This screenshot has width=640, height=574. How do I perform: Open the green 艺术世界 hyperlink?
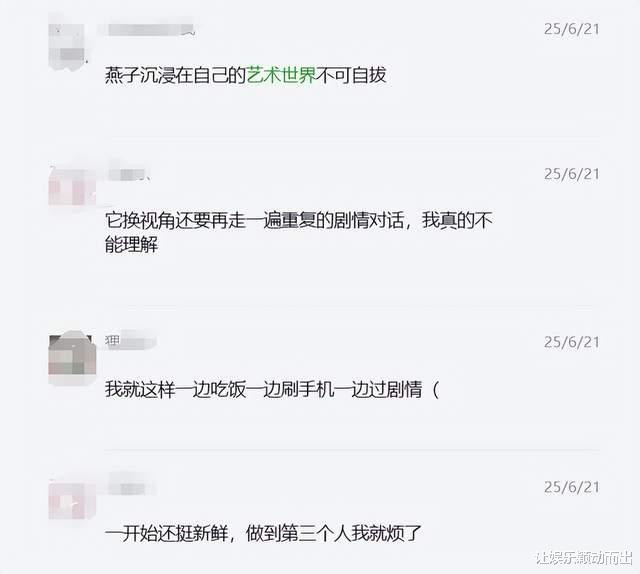(x=281, y=76)
